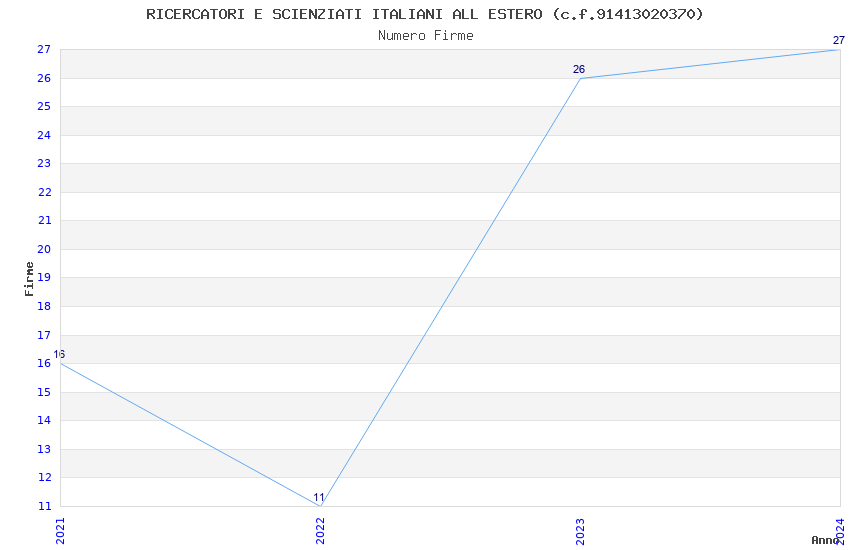
Task: Click y-axis tick value 24
Action: (x=44, y=135)
